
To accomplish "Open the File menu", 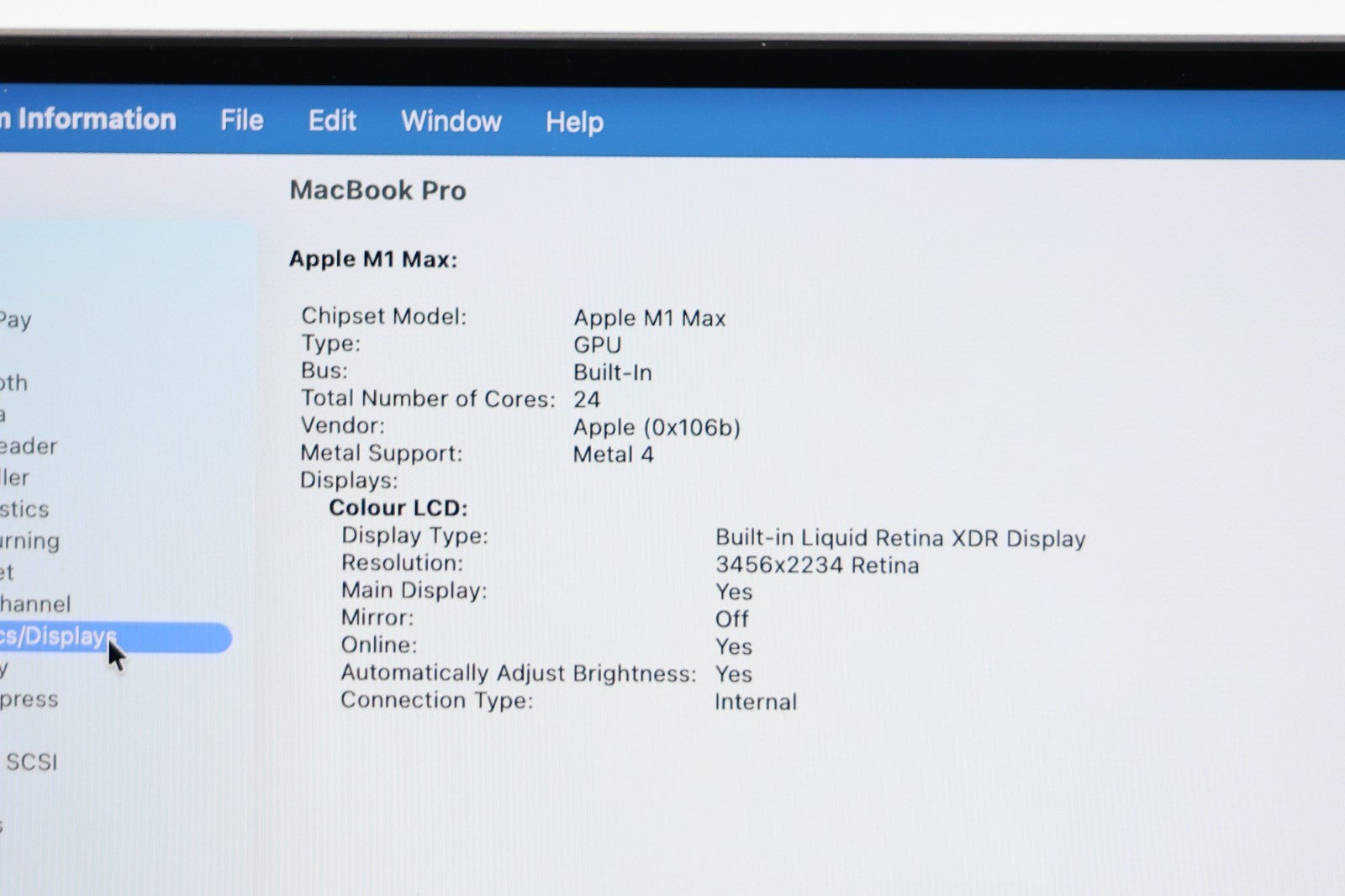I will 241,120.
